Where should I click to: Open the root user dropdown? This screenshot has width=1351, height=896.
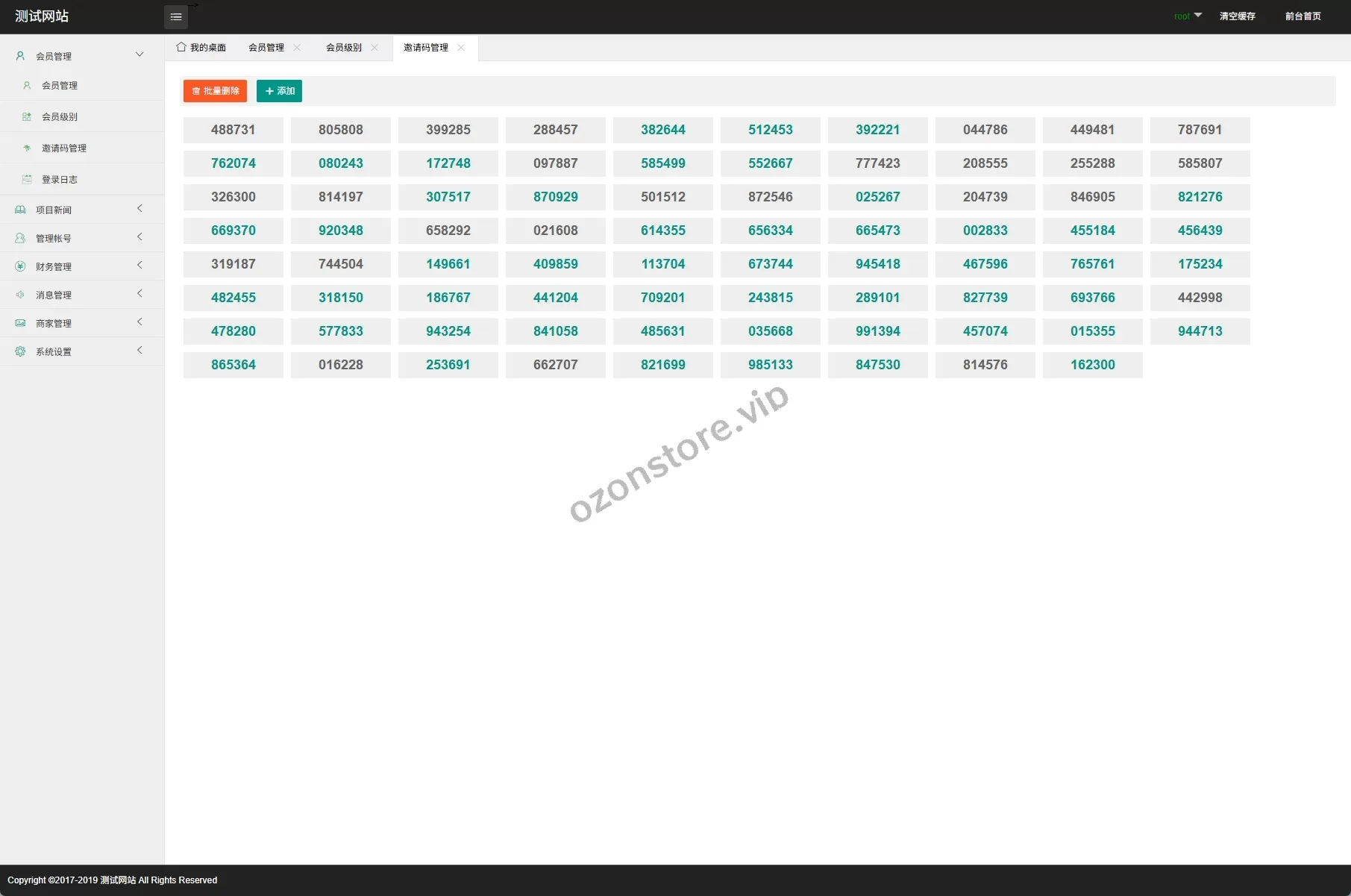1188,16
